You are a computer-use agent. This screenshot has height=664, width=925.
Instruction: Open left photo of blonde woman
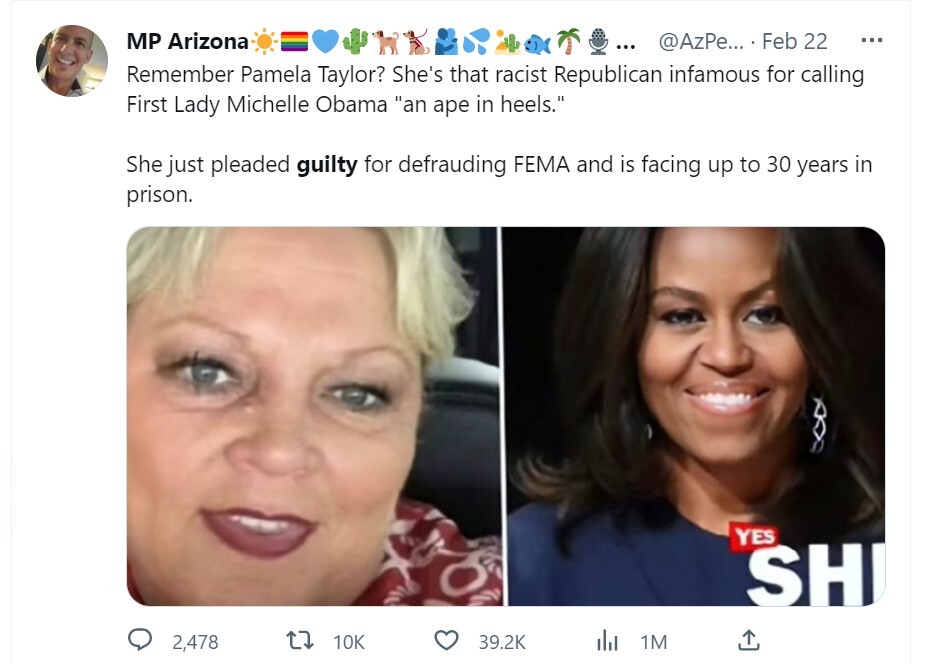click(x=314, y=416)
